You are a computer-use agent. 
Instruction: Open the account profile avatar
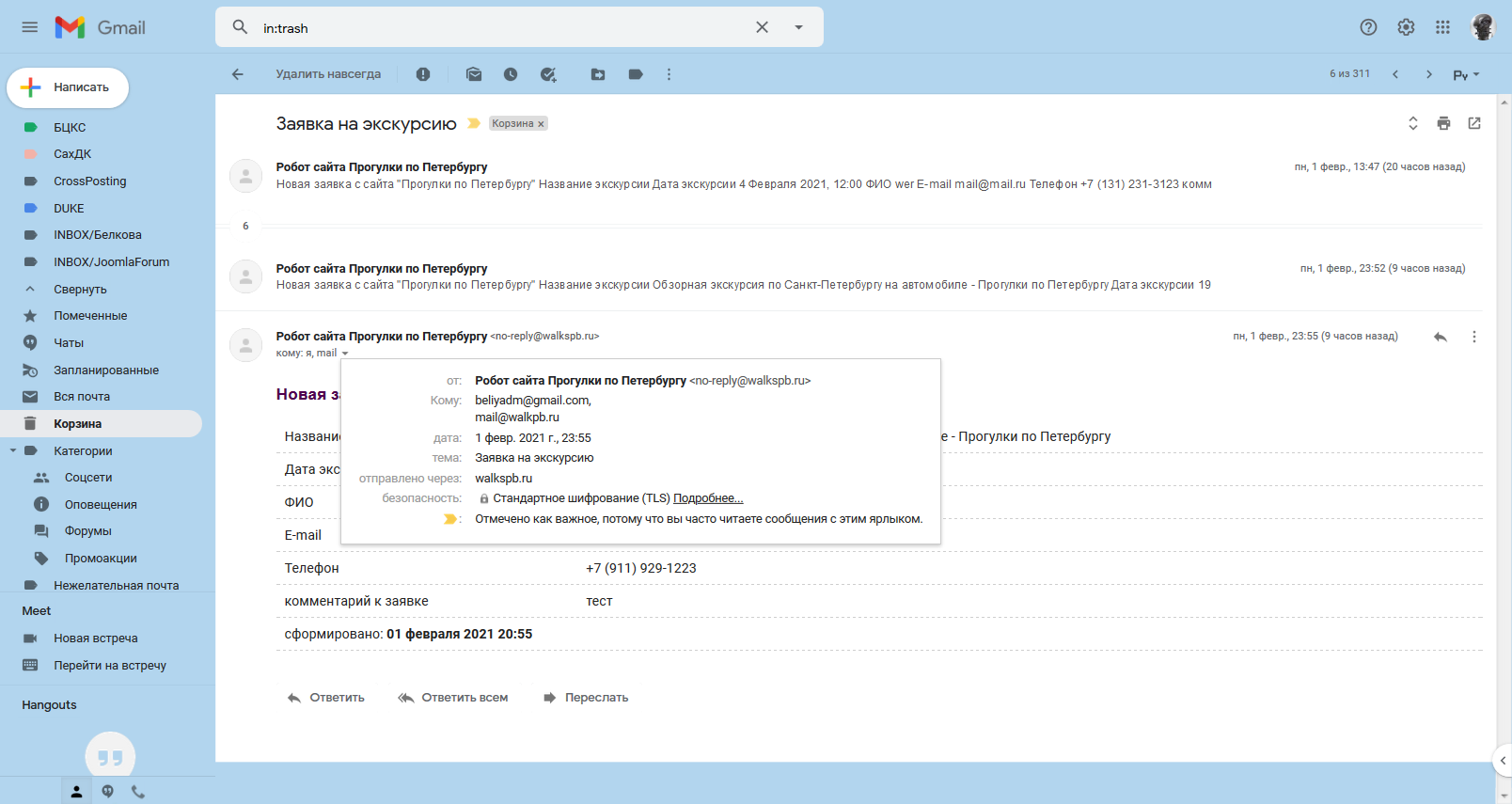tap(1483, 27)
